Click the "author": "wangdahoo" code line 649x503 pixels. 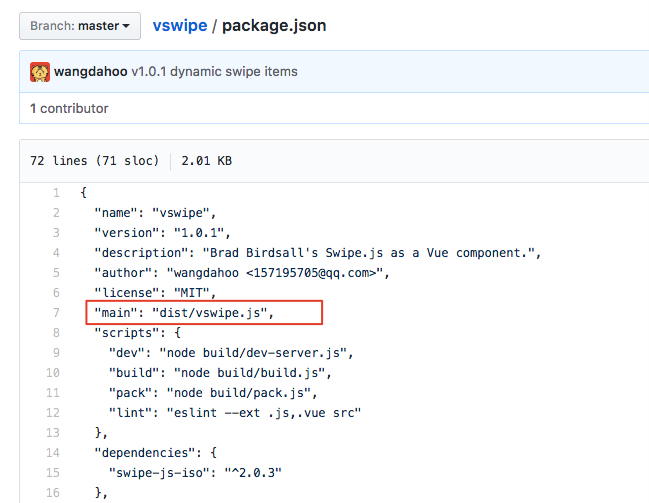coord(242,273)
